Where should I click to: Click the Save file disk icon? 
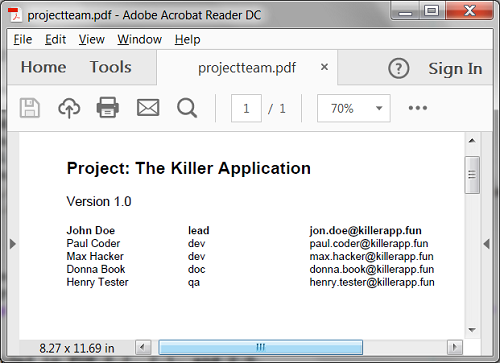pos(30,108)
